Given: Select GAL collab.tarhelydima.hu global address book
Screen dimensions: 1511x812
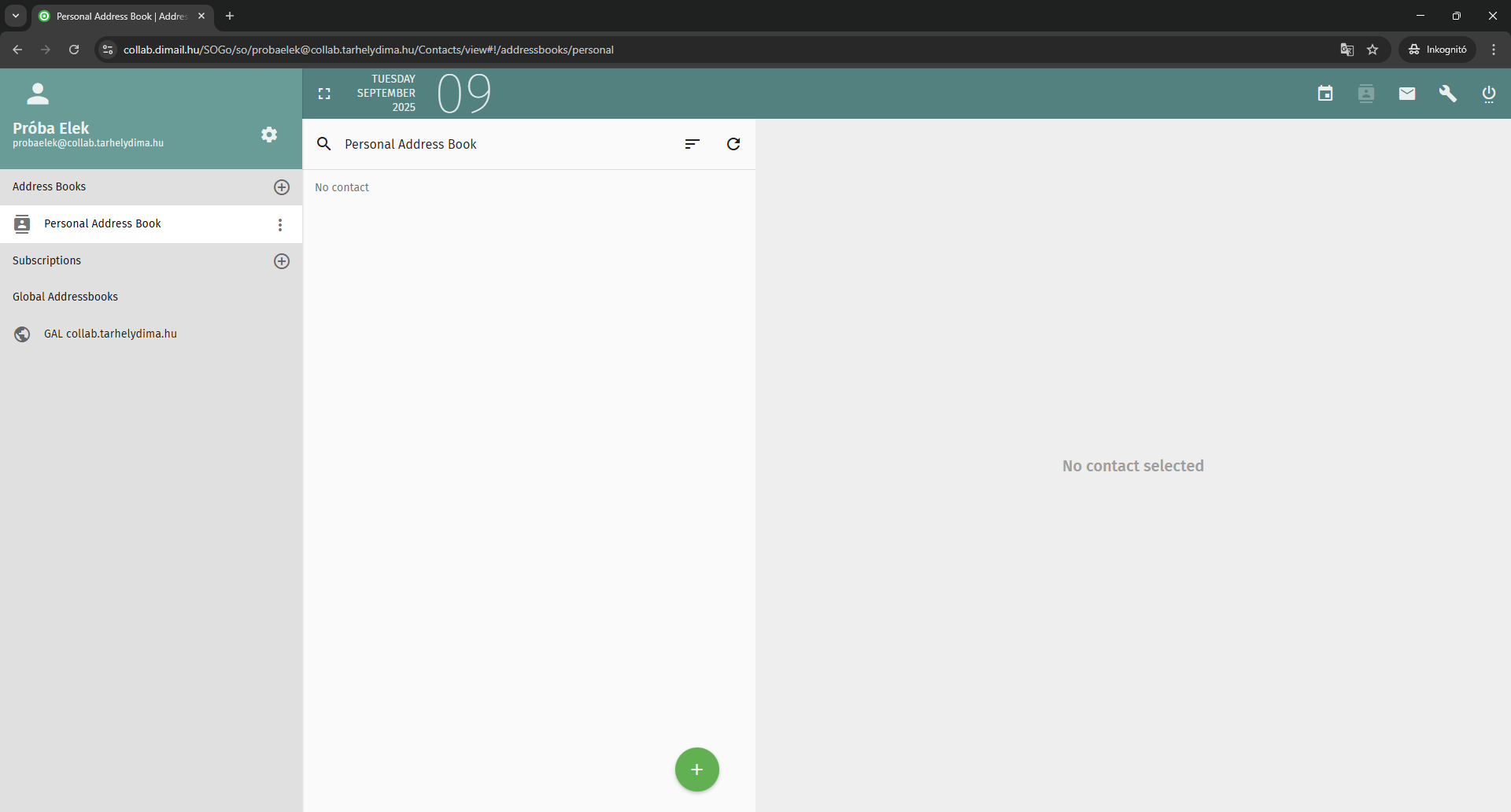Looking at the screenshot, I should [110, 334].
